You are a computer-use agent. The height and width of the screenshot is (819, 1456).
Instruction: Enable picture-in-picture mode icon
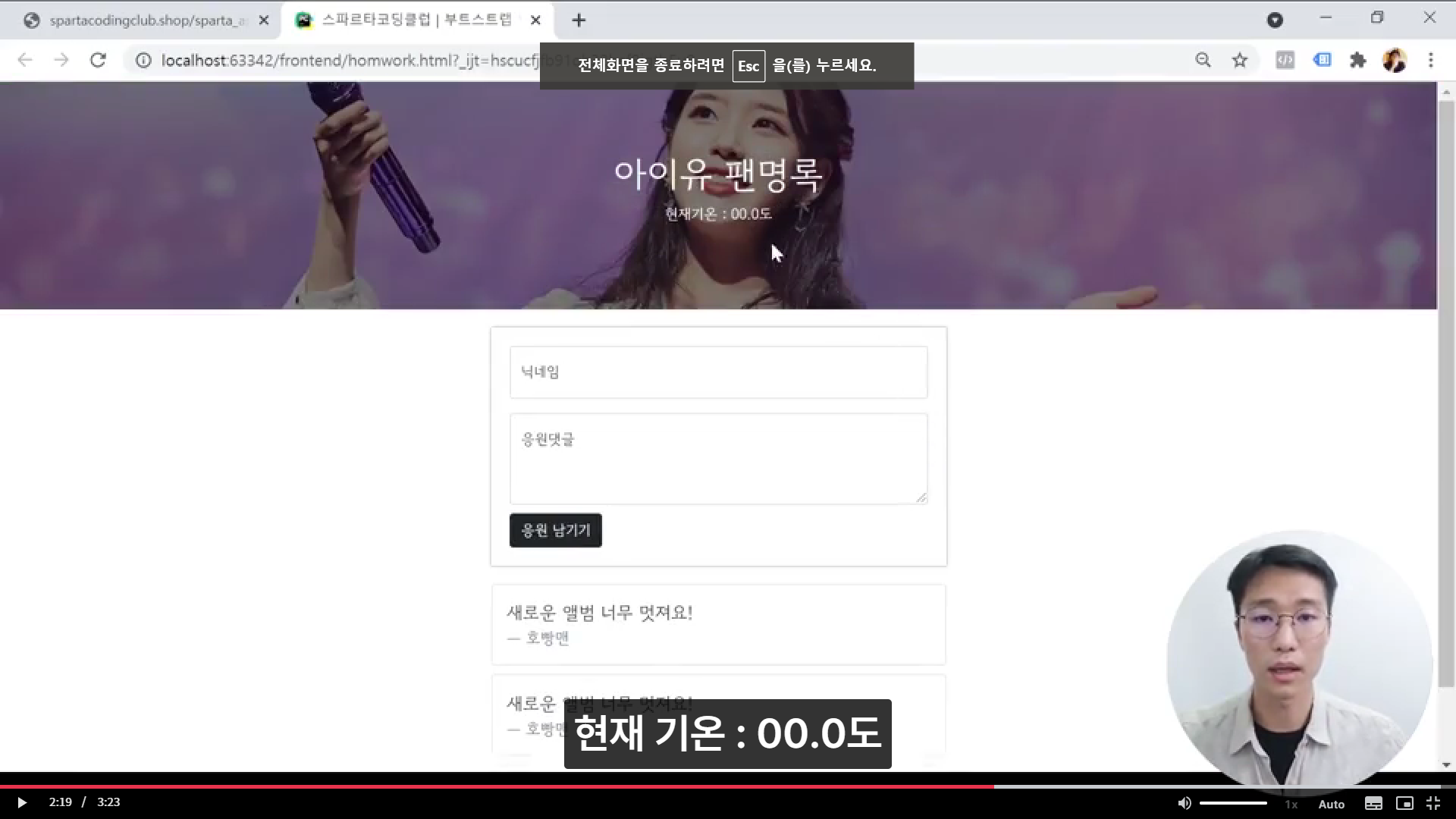click(1404, 804)
